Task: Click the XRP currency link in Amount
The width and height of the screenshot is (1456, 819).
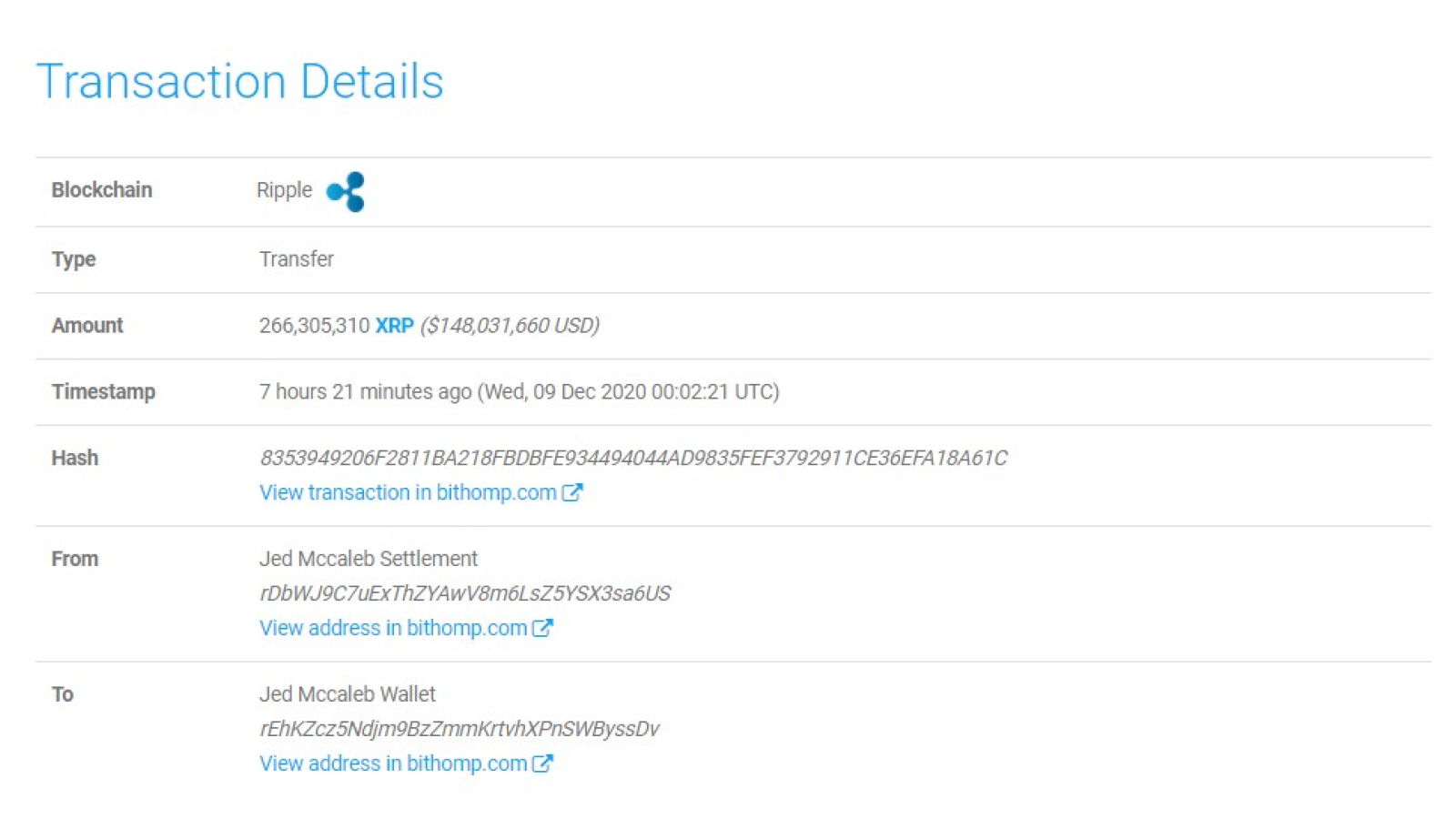Action: point(394,326)
